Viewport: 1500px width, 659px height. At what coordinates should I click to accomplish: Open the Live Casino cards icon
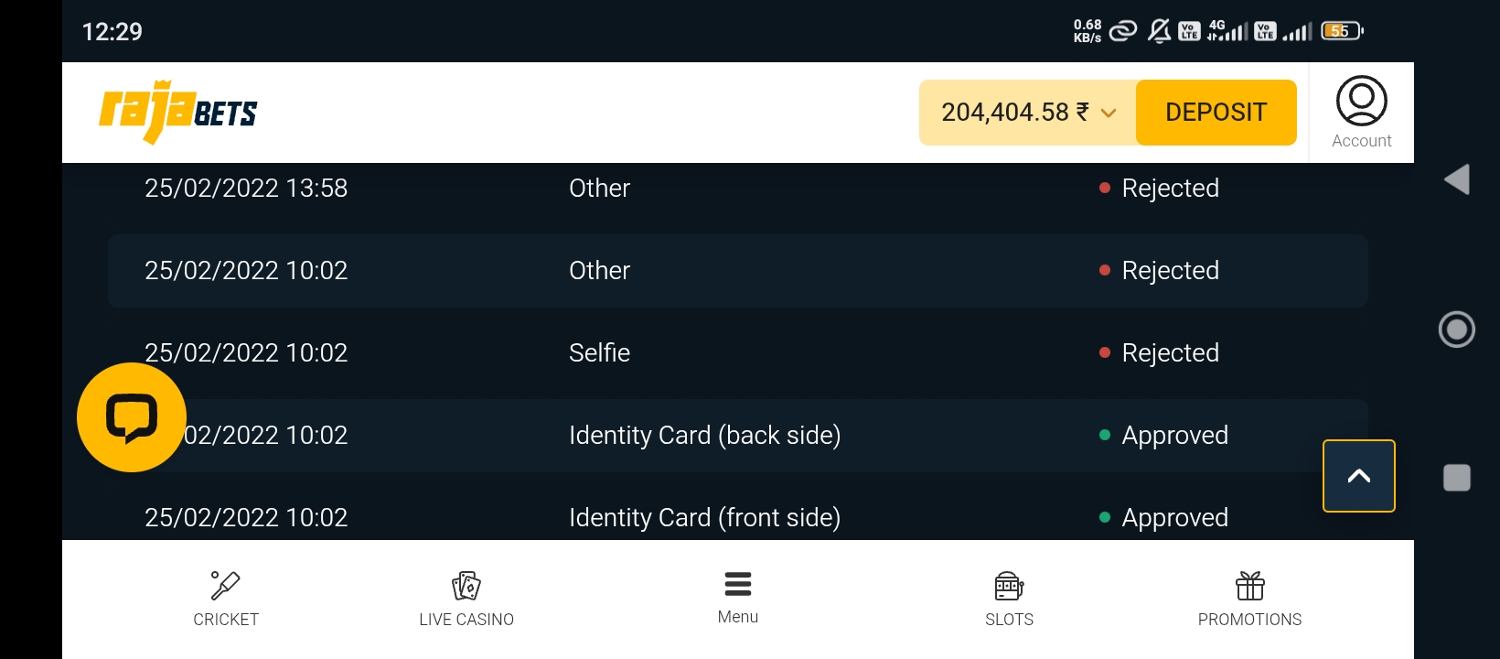point(466,585)
